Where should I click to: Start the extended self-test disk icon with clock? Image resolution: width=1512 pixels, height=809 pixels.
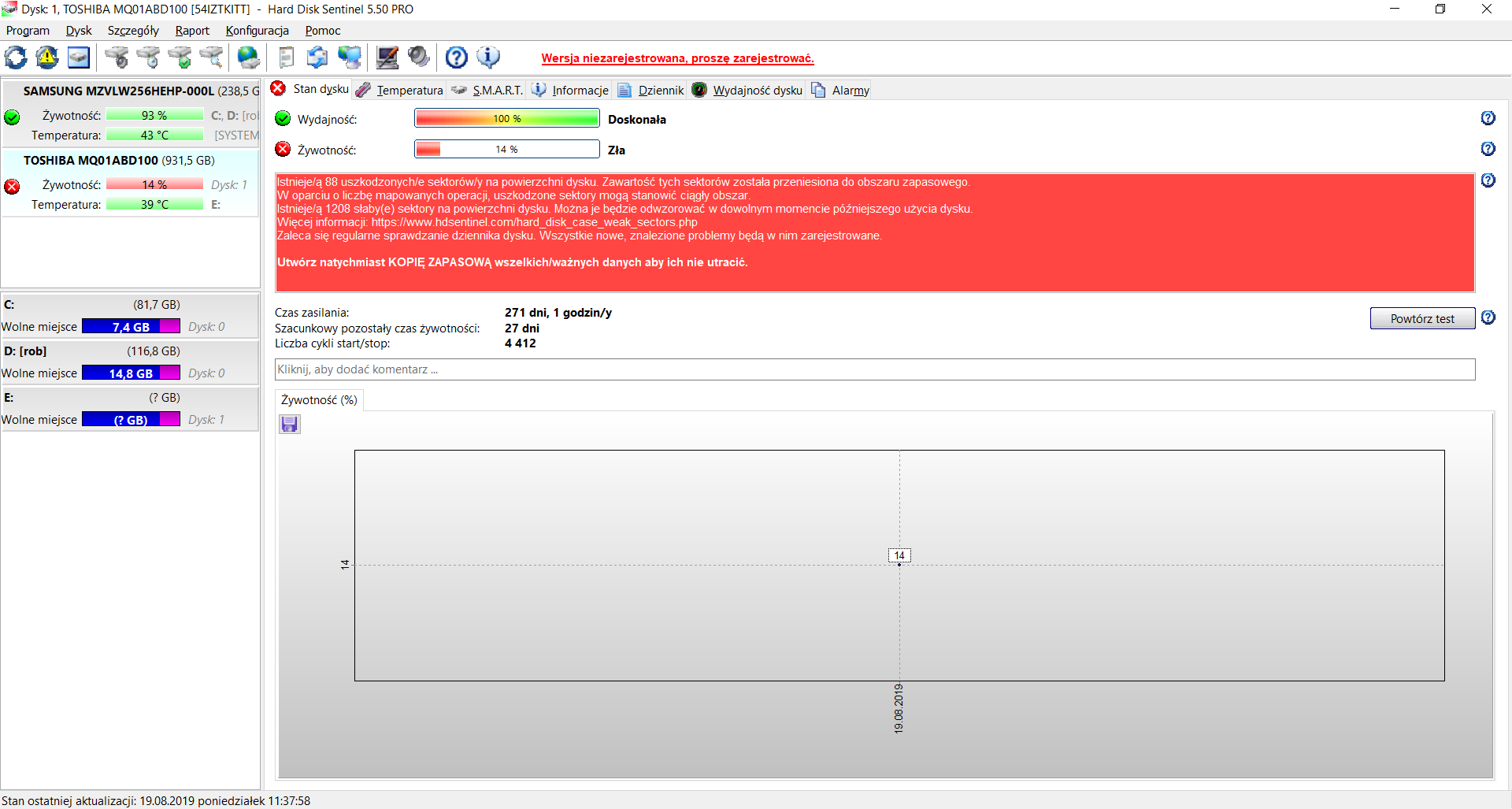[148, 58]
